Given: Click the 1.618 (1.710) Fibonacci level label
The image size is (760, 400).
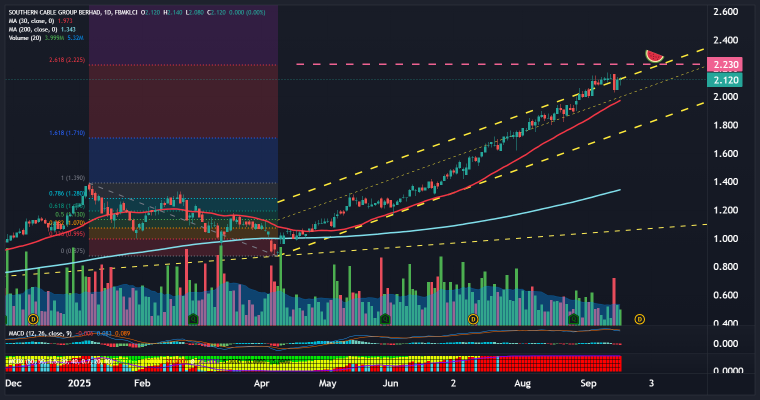Looking at the screenshot, I should tap(69, 132).
